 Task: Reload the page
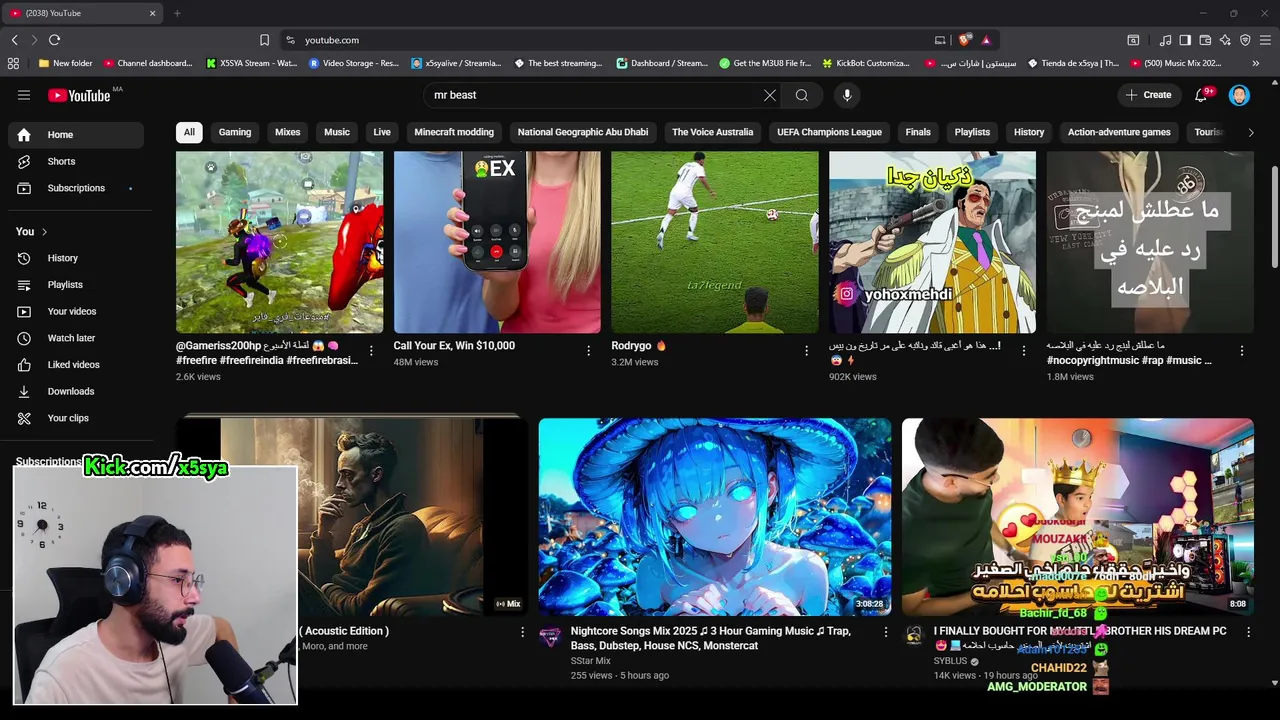click(54, 40)
